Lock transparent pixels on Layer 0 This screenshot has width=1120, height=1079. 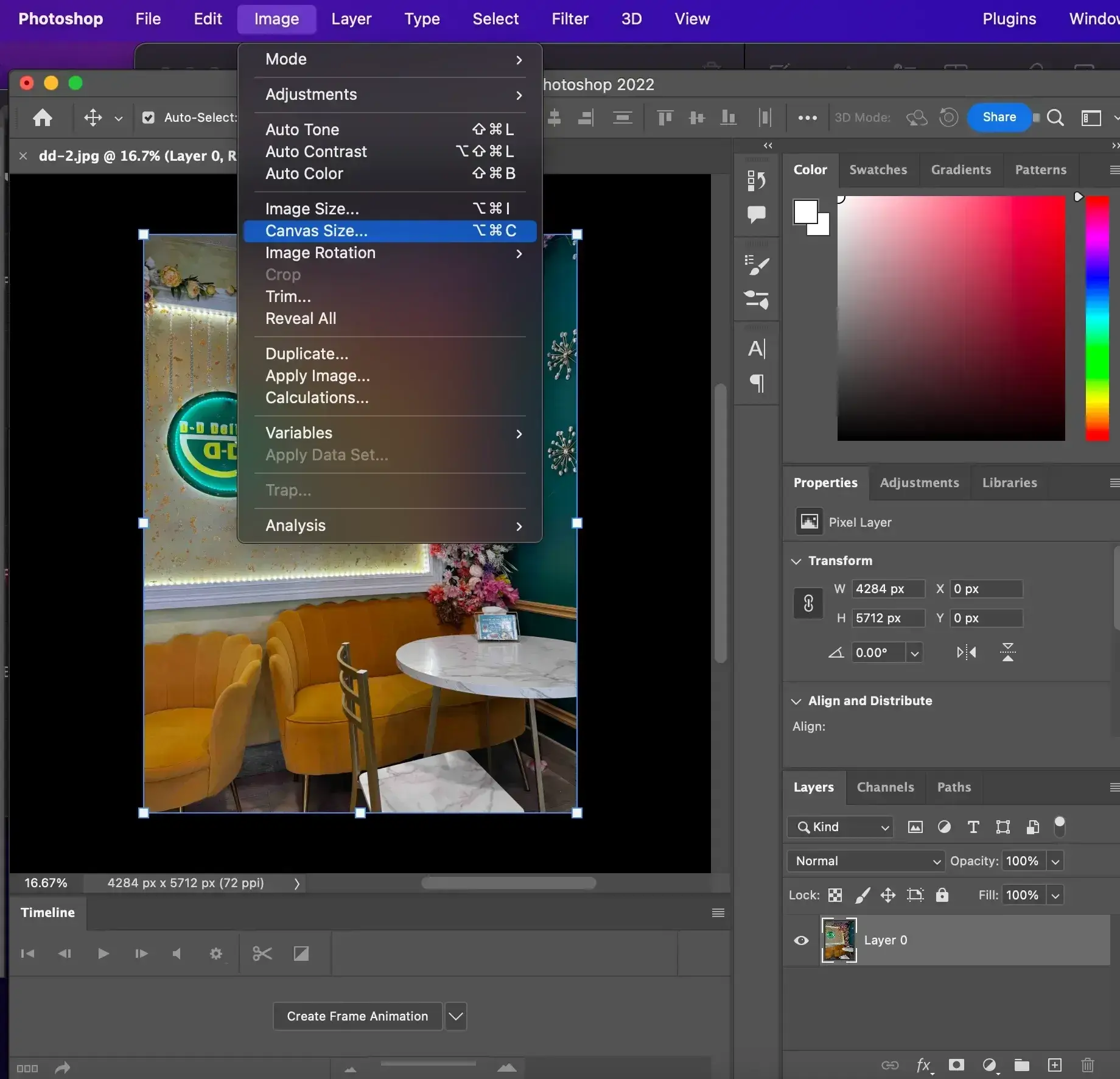[834, 895]
